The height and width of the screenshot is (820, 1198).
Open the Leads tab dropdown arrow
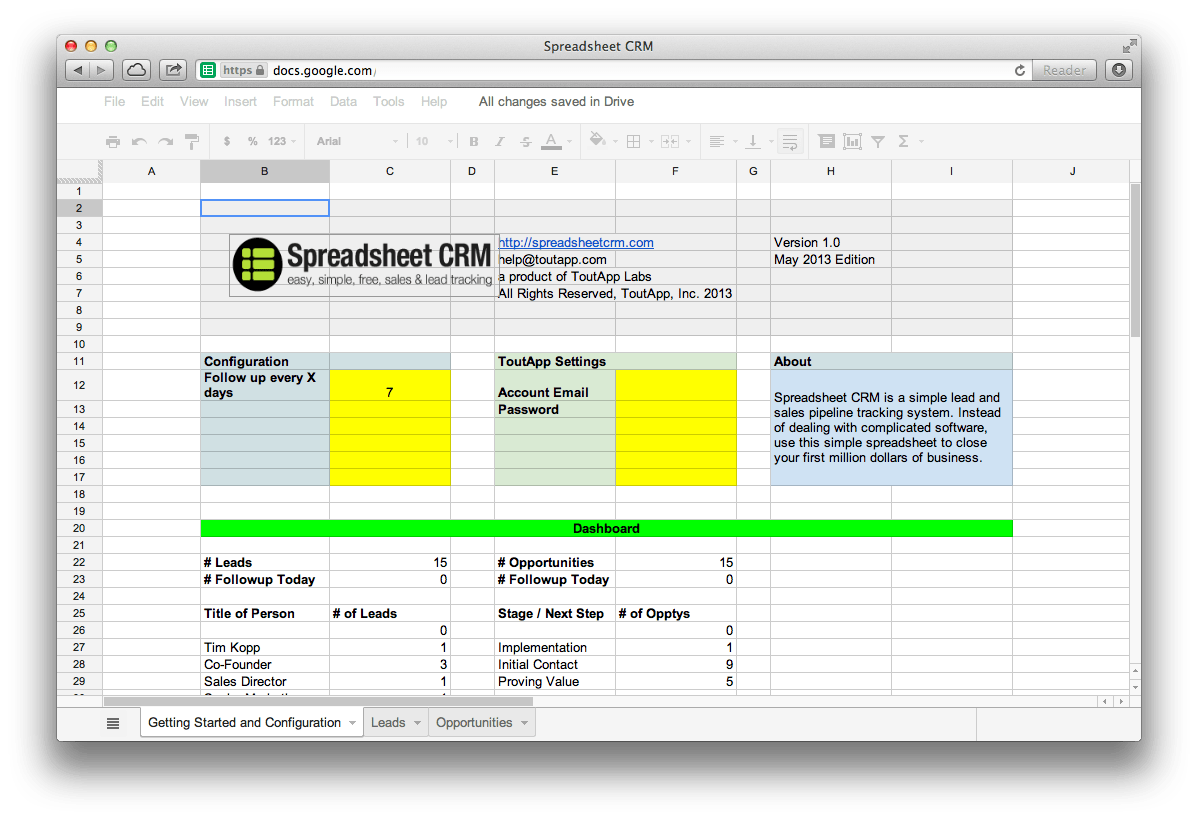(x=417, y=723)
